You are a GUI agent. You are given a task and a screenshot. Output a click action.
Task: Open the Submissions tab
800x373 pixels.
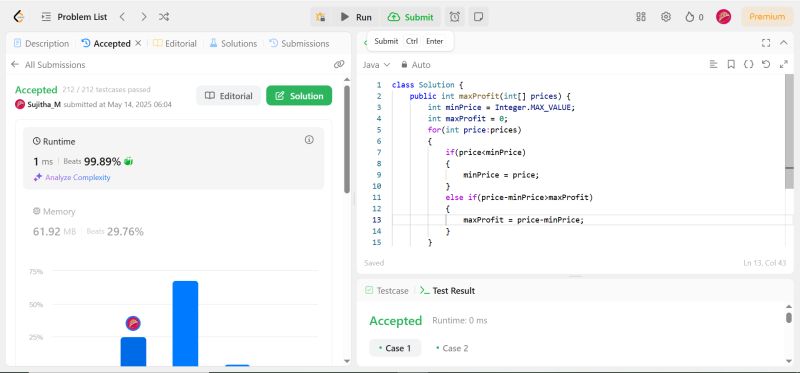point(299,43)
